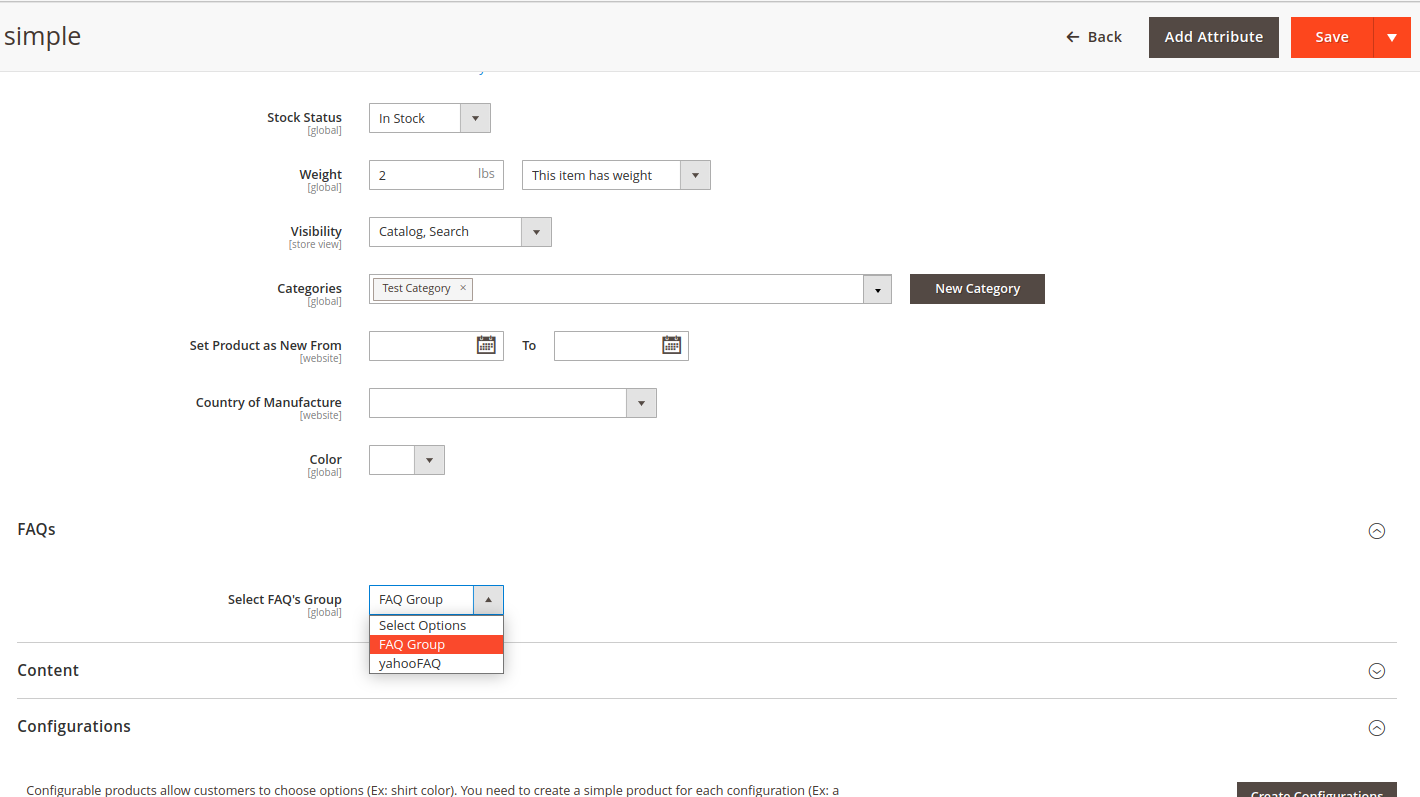Click the back arrow beside Back

tap(1071, 36)
